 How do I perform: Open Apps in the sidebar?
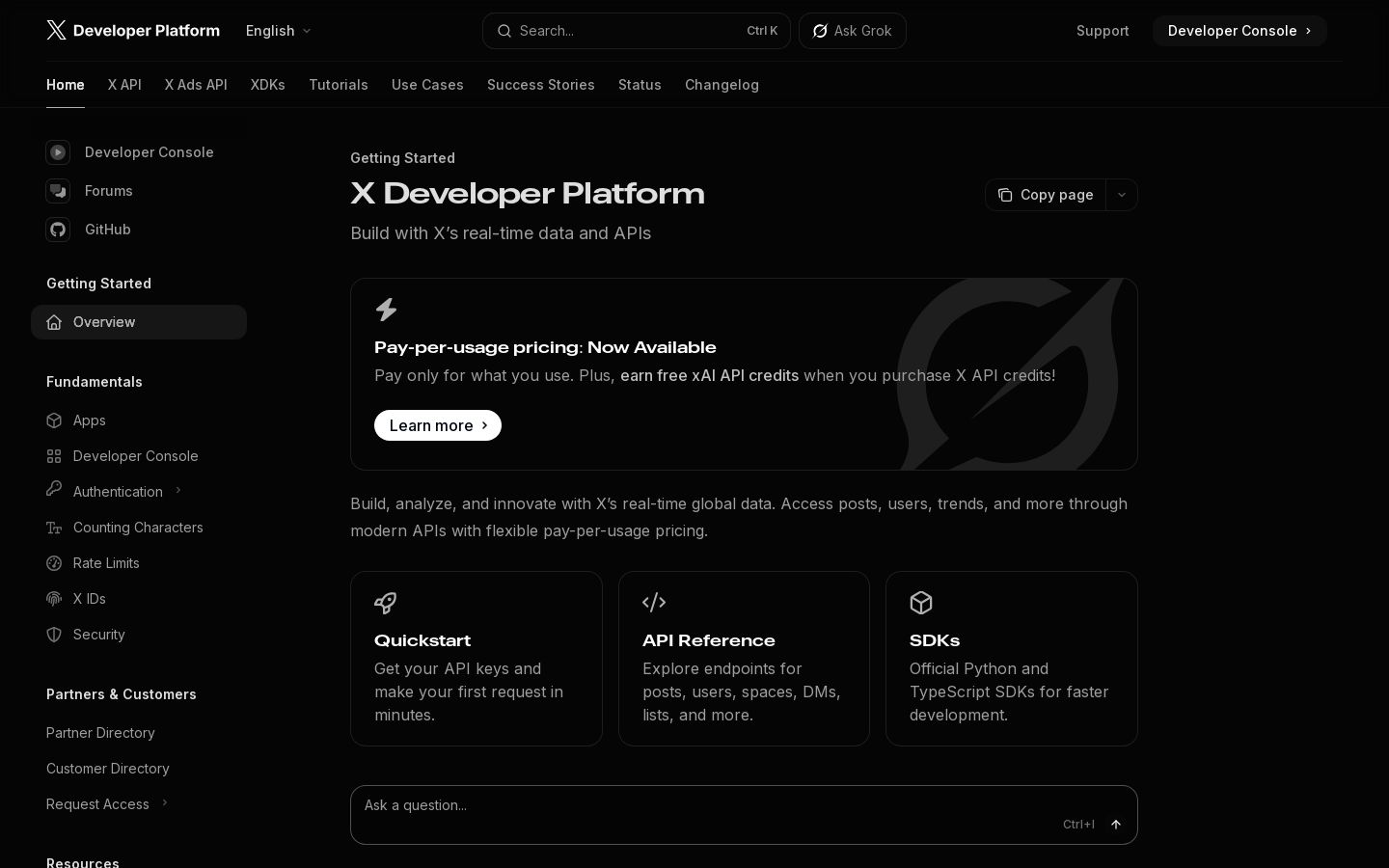click(x=139, y=420)
